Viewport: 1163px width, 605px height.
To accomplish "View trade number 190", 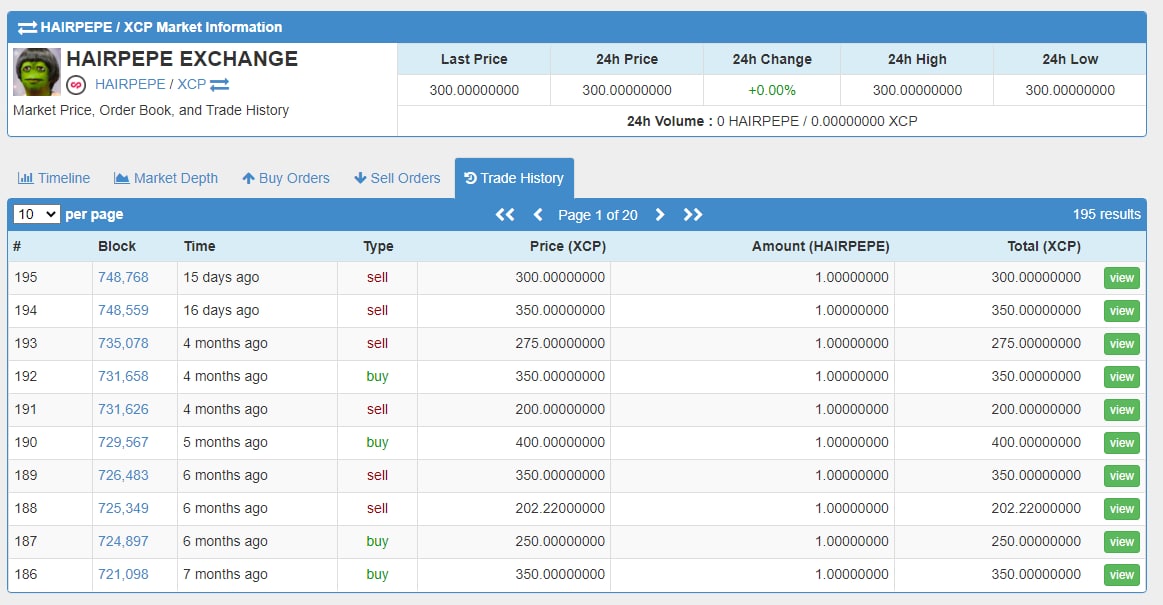I will pos(1121,443).
